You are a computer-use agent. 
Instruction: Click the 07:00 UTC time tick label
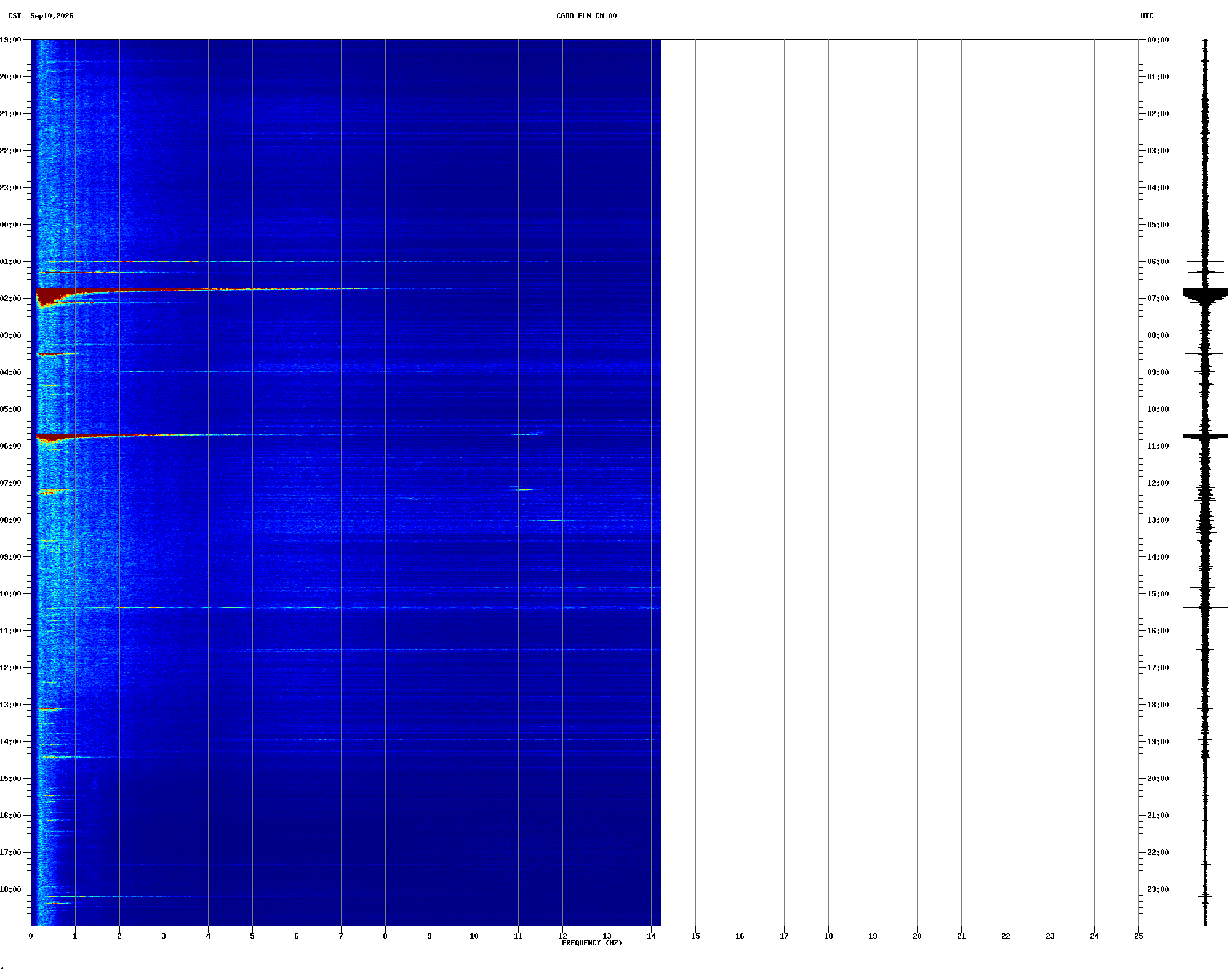click(1158, 299)
